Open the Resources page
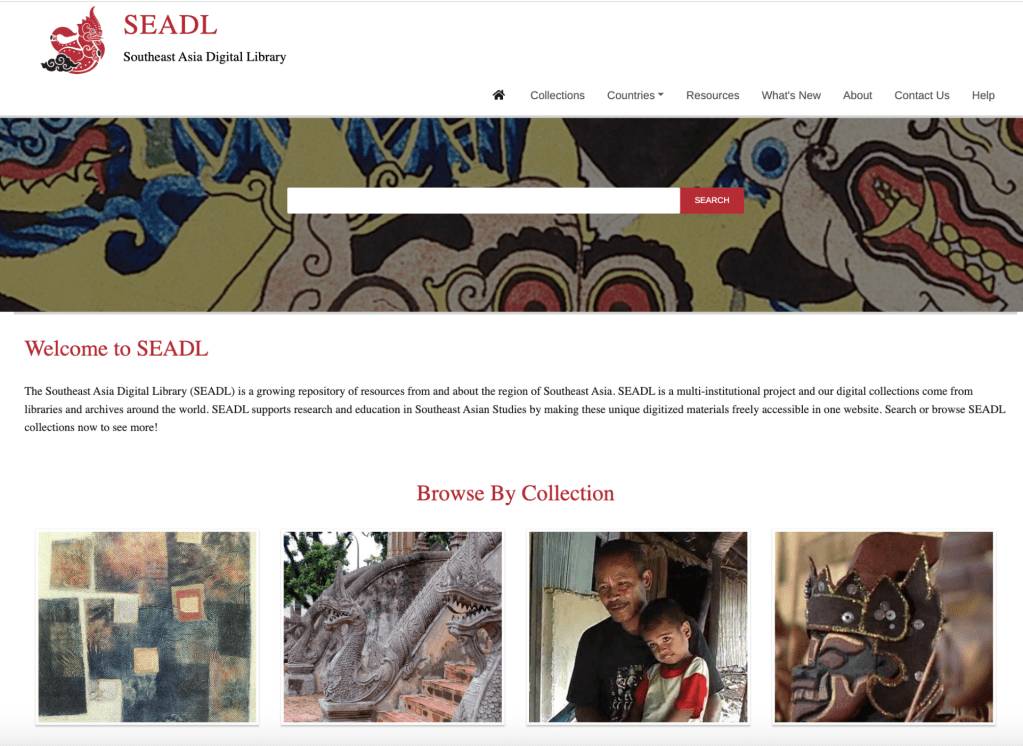Viewport: 1023px width, 746px height. click(712, 95)
